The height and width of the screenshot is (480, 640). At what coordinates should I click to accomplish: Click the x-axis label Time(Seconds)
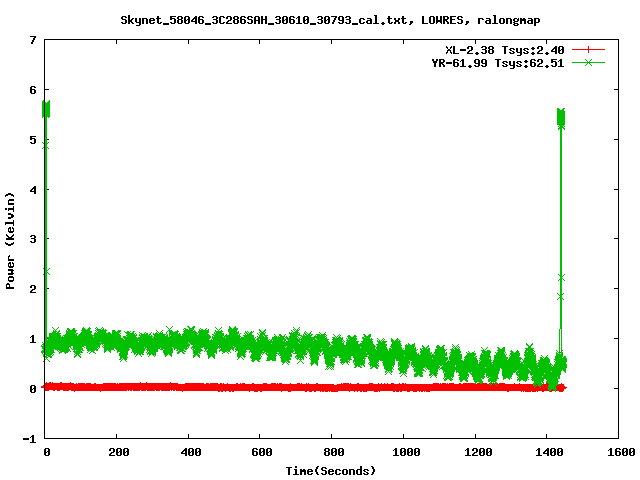pos(331,471)
